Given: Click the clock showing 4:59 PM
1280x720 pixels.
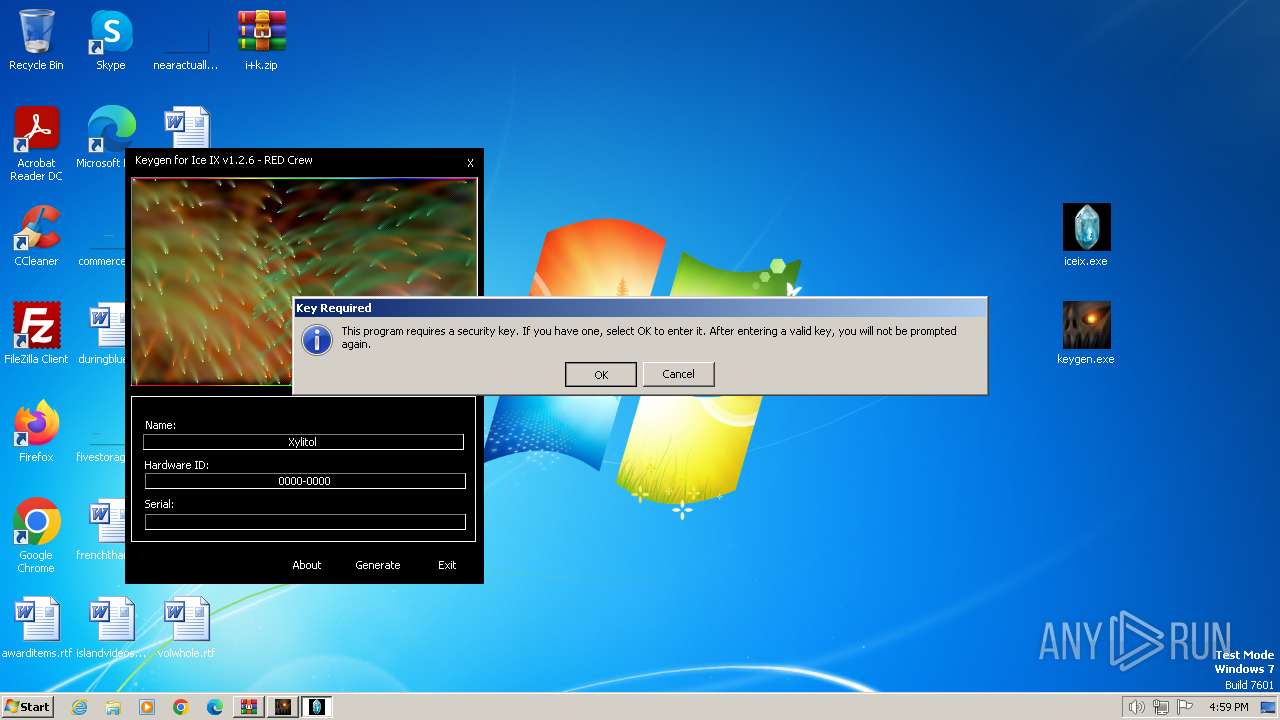Looking at the screenshot, I should [x=1228, y=707].
